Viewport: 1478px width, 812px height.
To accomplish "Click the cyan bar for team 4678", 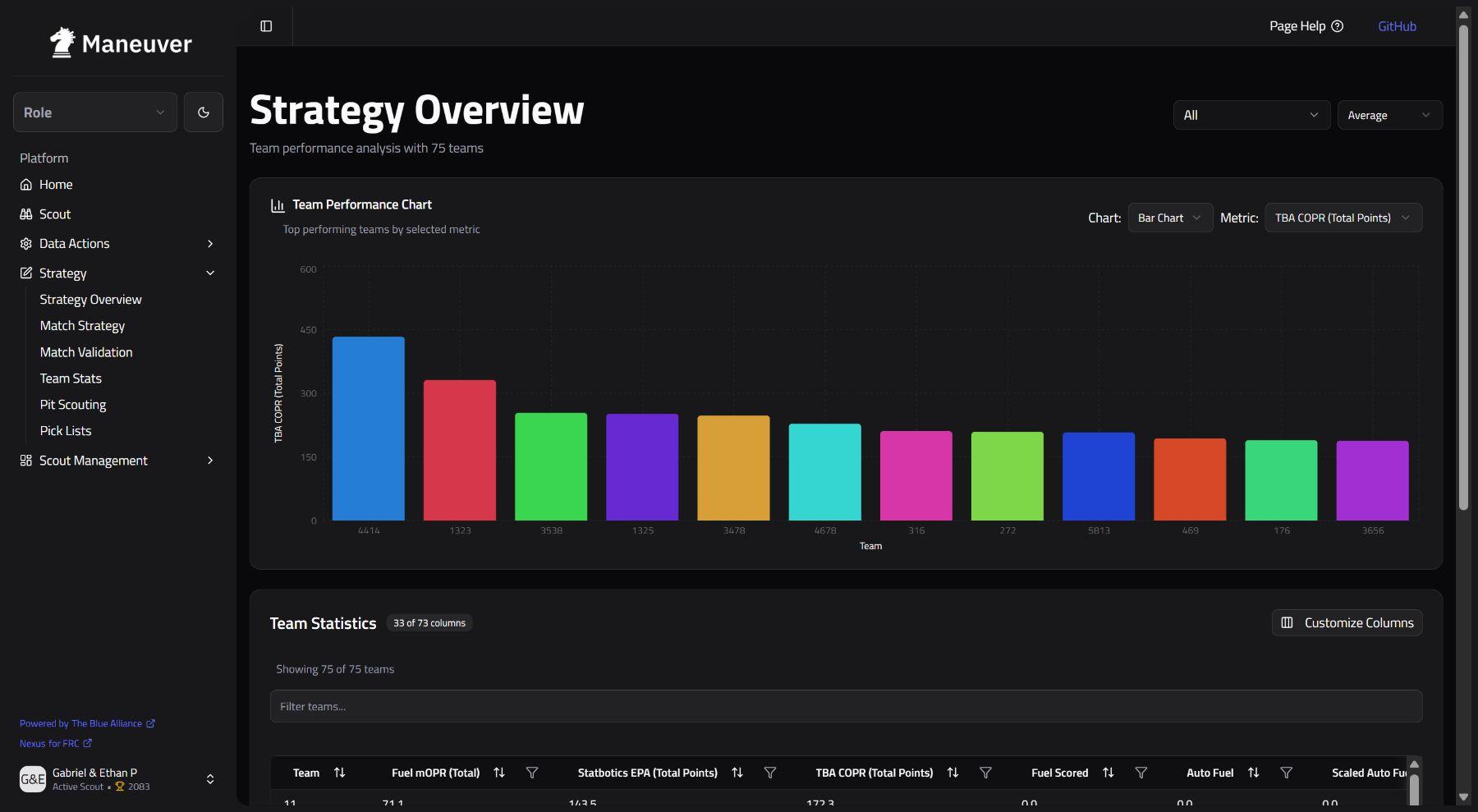I will coord(825,472).
